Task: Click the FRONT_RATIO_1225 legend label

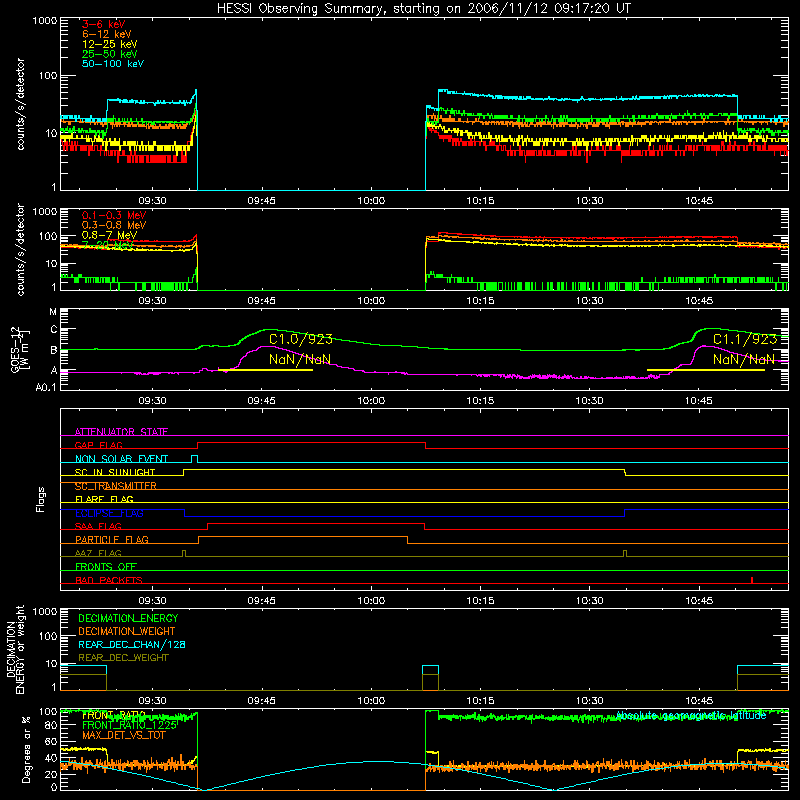Action: coord(130,725)
